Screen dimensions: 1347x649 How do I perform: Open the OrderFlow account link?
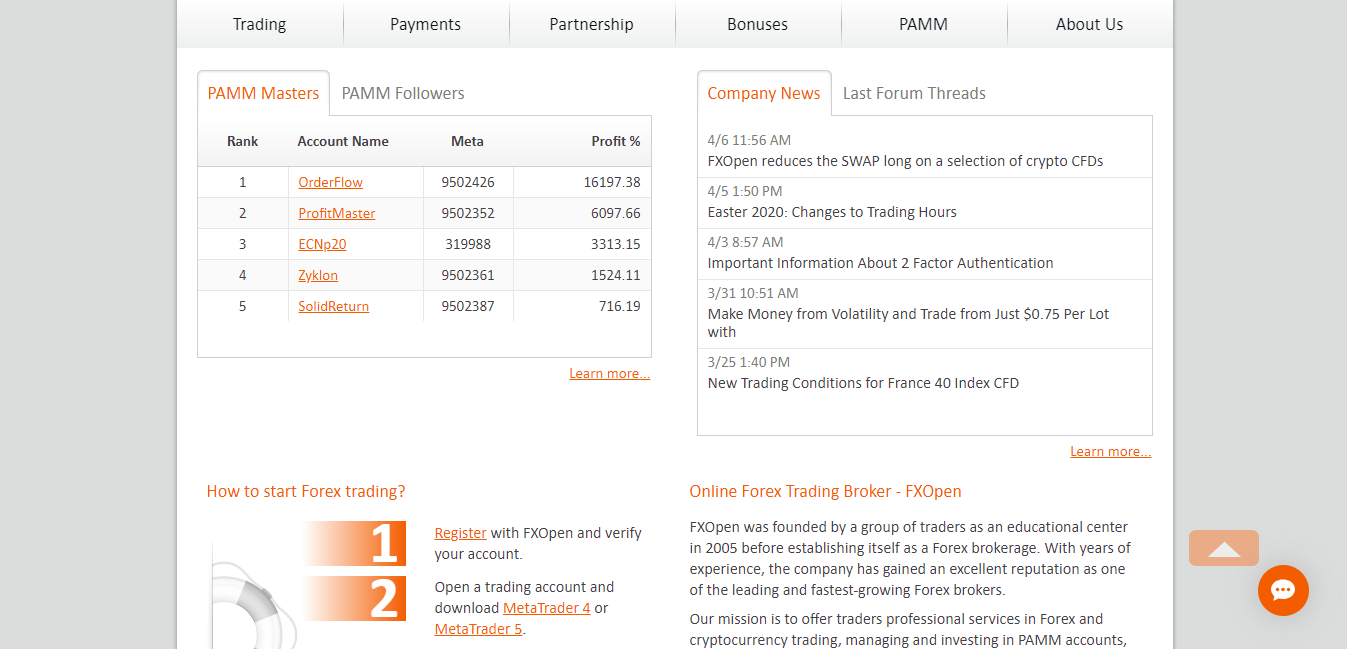click(x=330, y=182)
